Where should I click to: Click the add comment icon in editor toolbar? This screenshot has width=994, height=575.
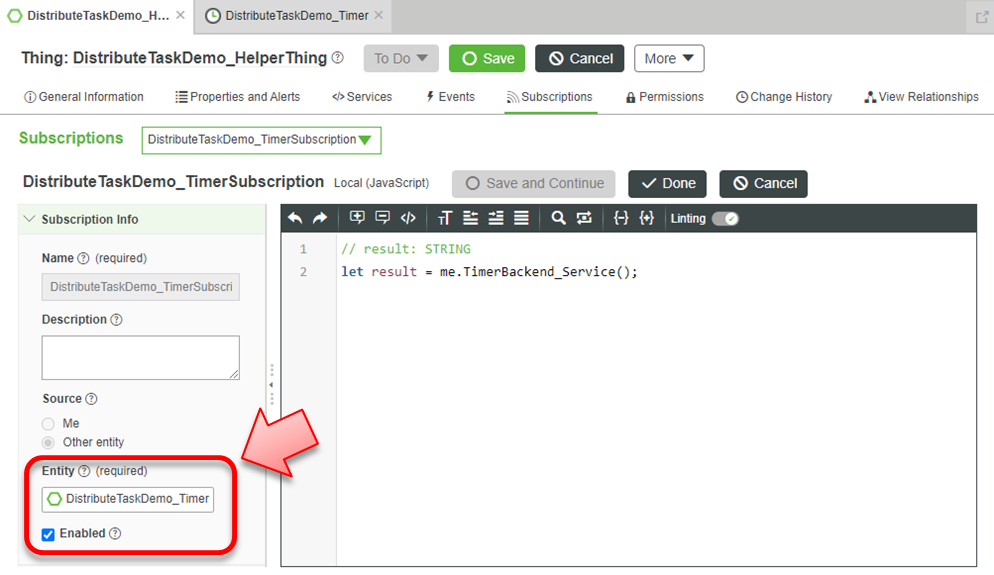tap(357, 218)
